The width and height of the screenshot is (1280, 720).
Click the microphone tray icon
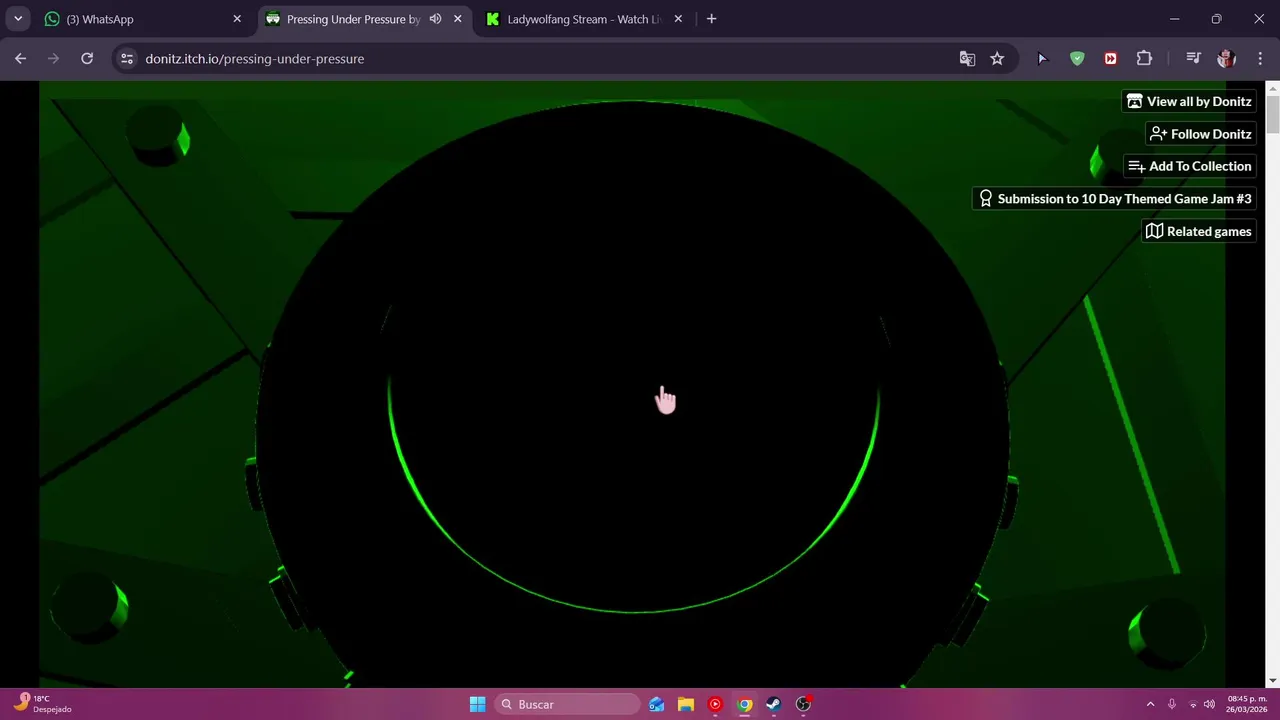coord(1172,704)
